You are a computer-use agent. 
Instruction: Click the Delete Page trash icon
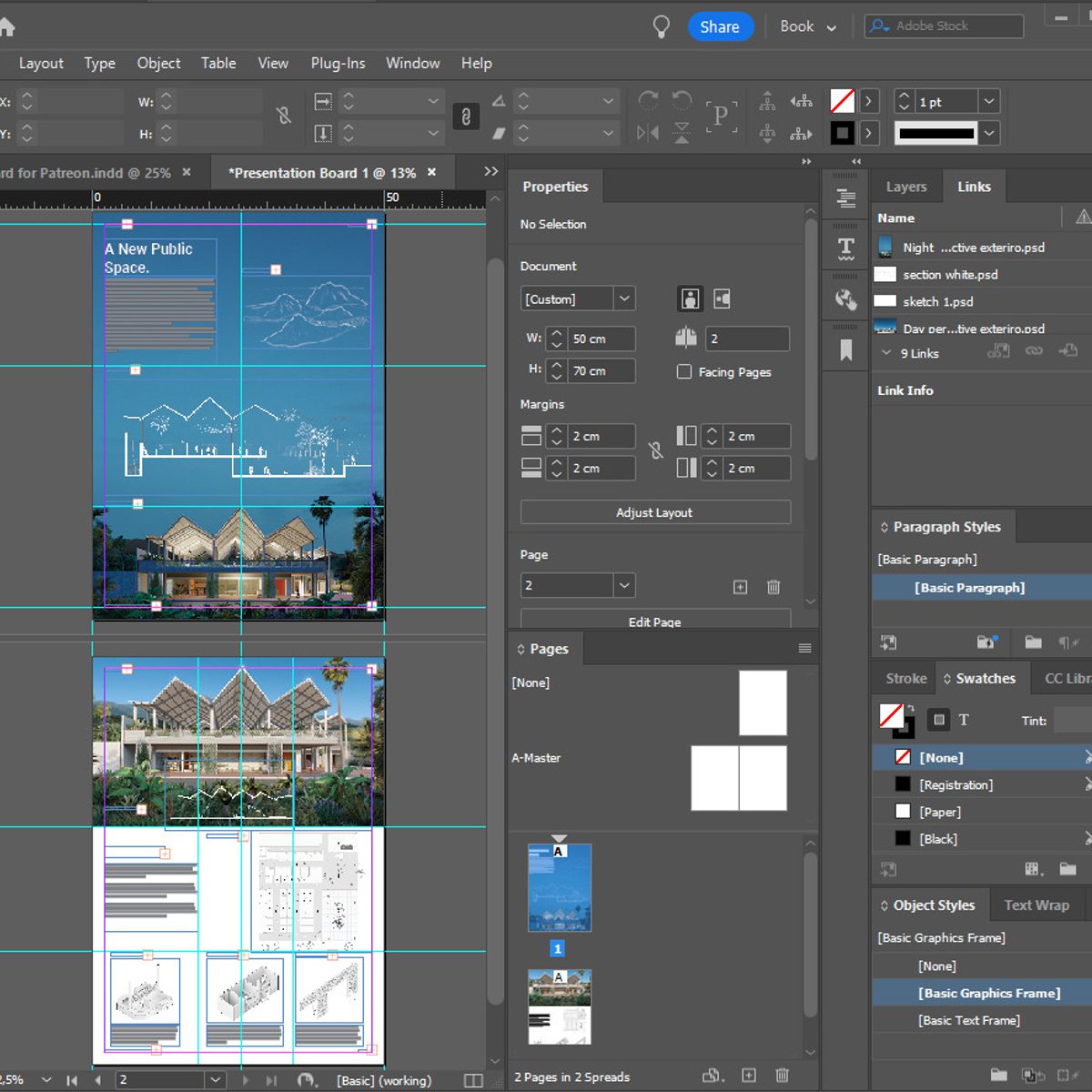coord(782,1076)
